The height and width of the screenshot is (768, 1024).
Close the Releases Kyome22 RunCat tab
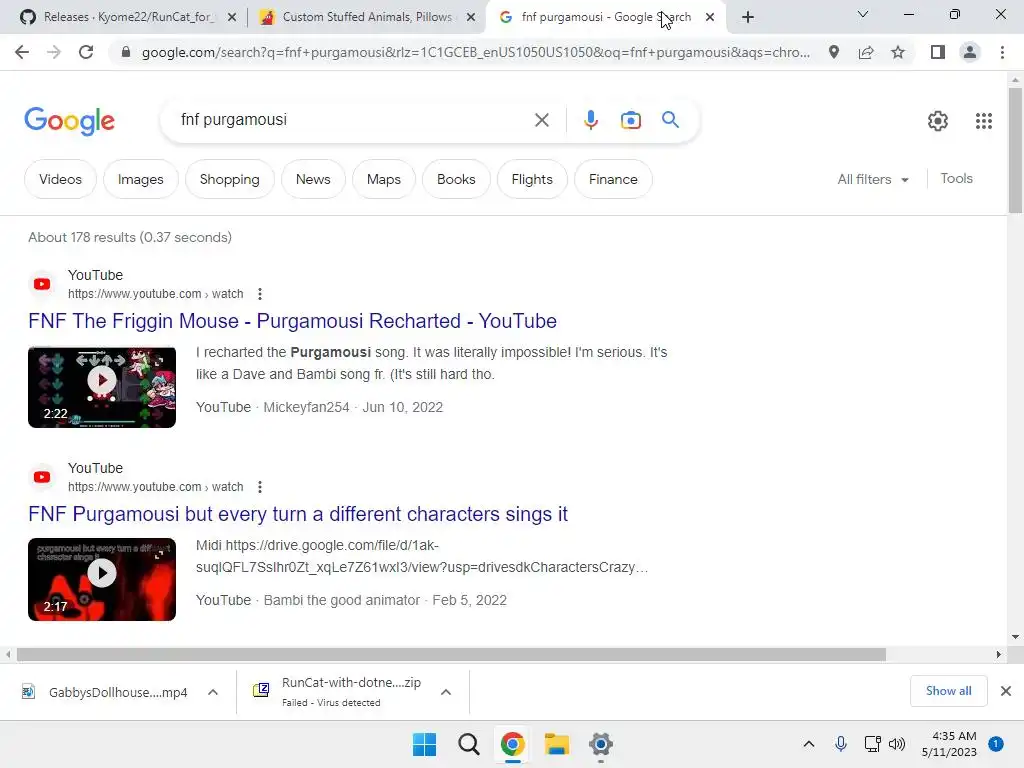(231, 18)
